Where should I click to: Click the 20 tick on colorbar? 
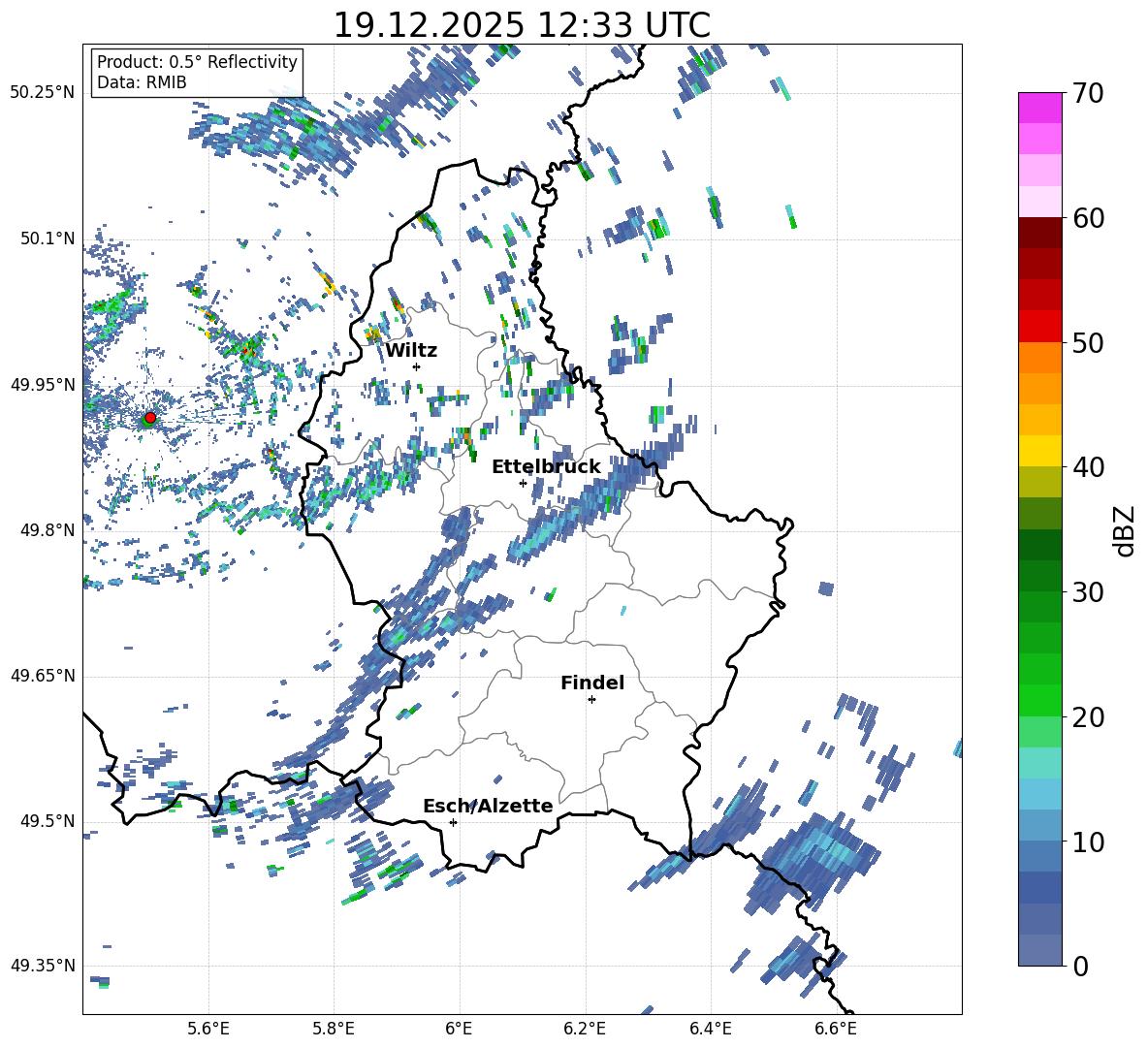pyautogui.click(x=1088, y=716)
